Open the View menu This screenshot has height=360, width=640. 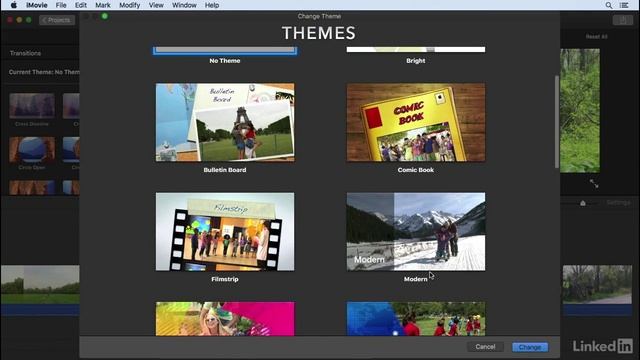(156, 5)
